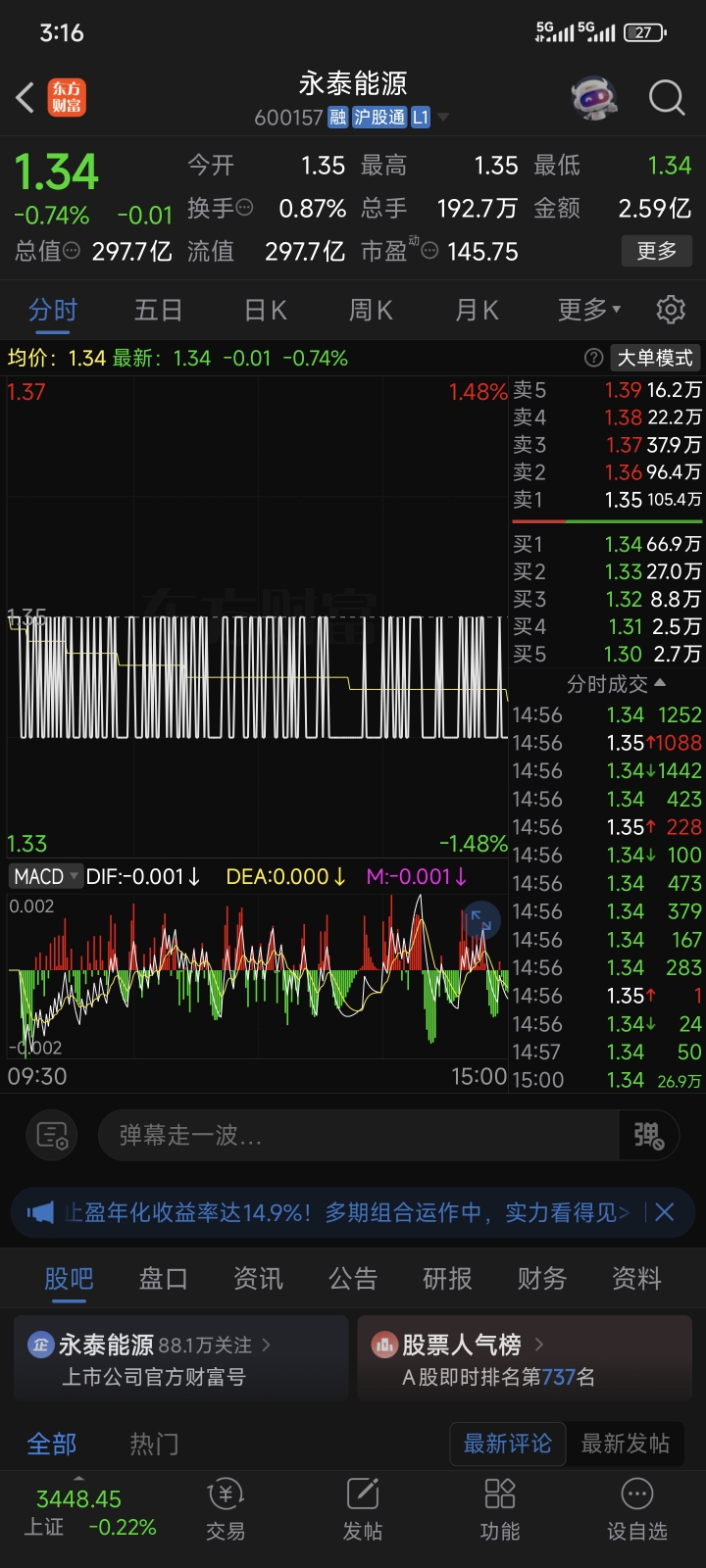Open the 14.9% annual return promo link

[x=346, y=1213]
